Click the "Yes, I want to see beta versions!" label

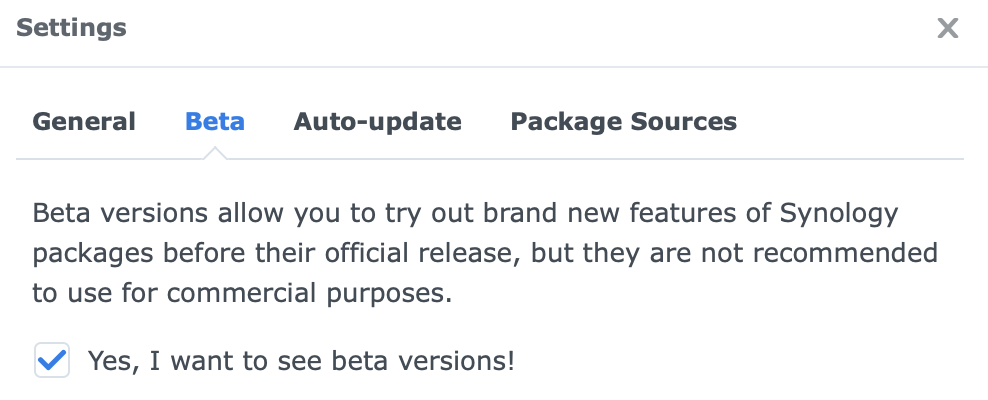301,360
